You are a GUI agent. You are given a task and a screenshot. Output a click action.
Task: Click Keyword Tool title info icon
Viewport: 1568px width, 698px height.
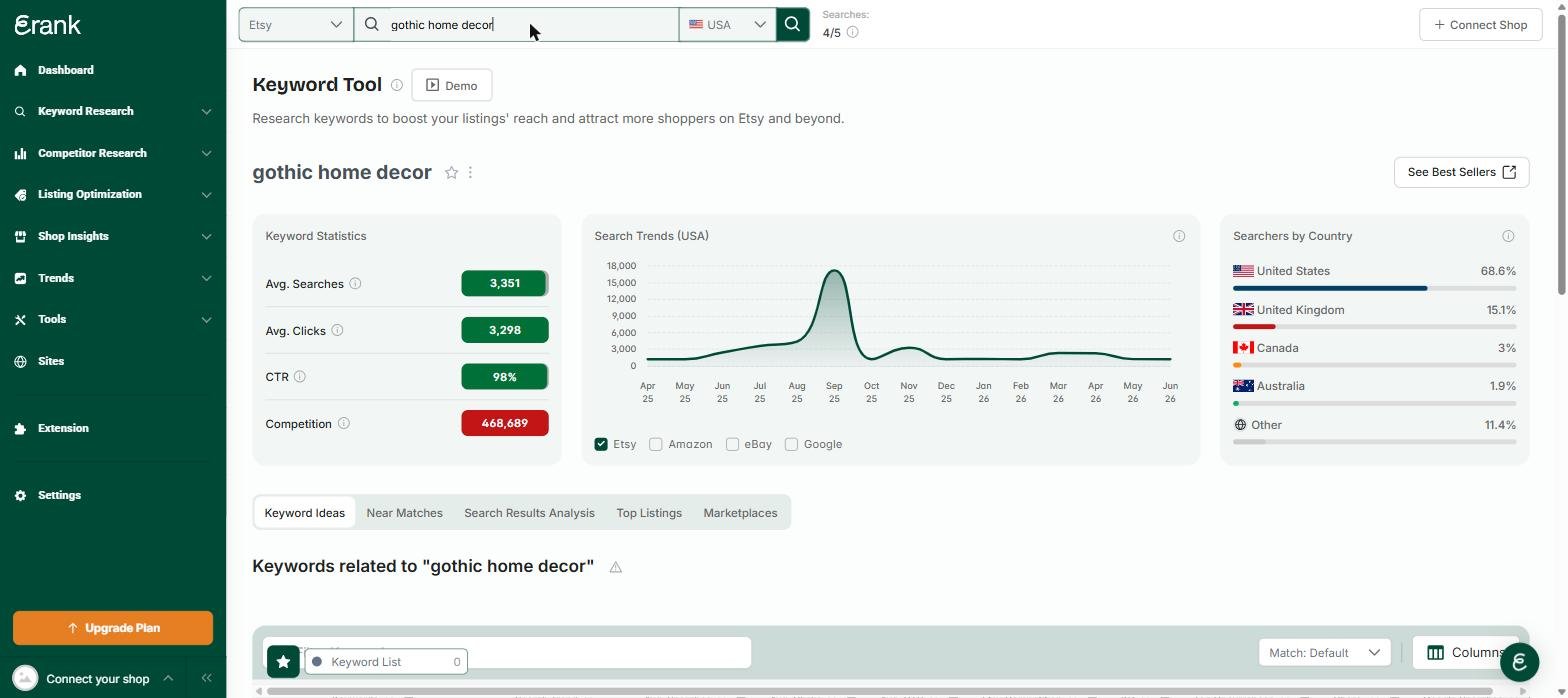(397, 85)
